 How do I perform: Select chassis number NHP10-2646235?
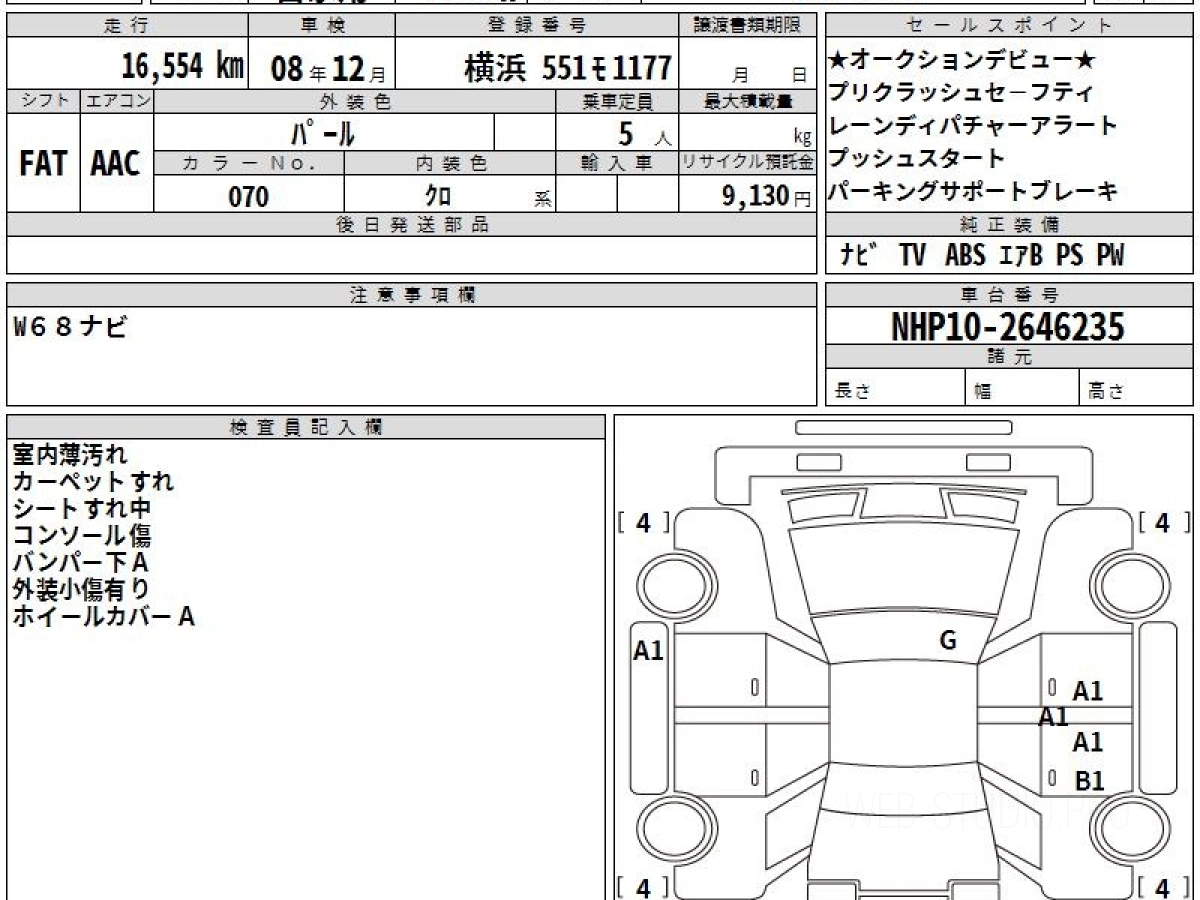click(1008, 327)
